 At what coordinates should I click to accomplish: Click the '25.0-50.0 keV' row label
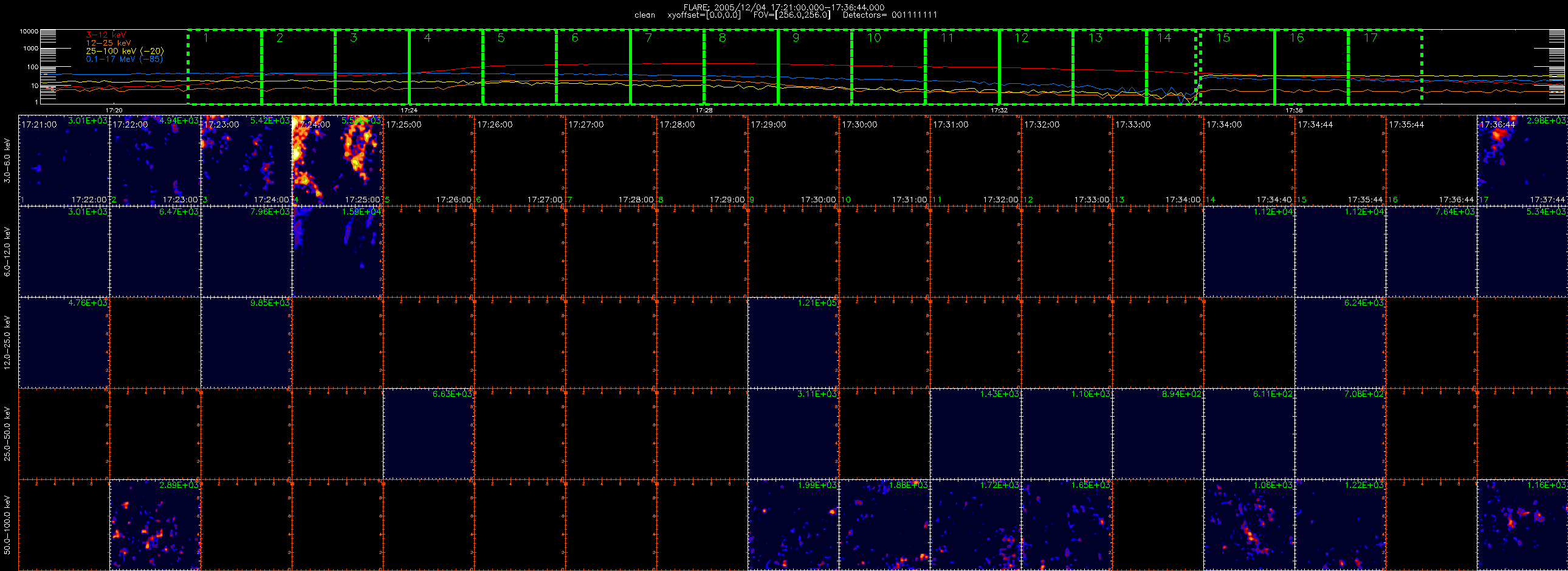[7, 434]
